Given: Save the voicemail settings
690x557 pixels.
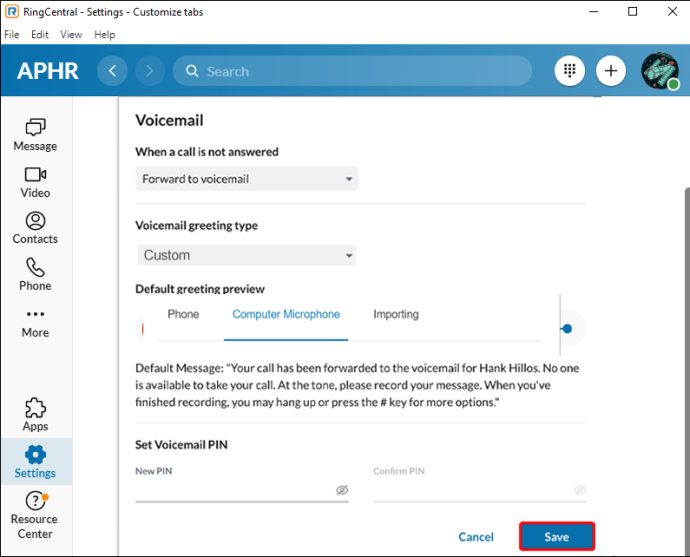Looking at the screenshot, I should click(556, 537).
